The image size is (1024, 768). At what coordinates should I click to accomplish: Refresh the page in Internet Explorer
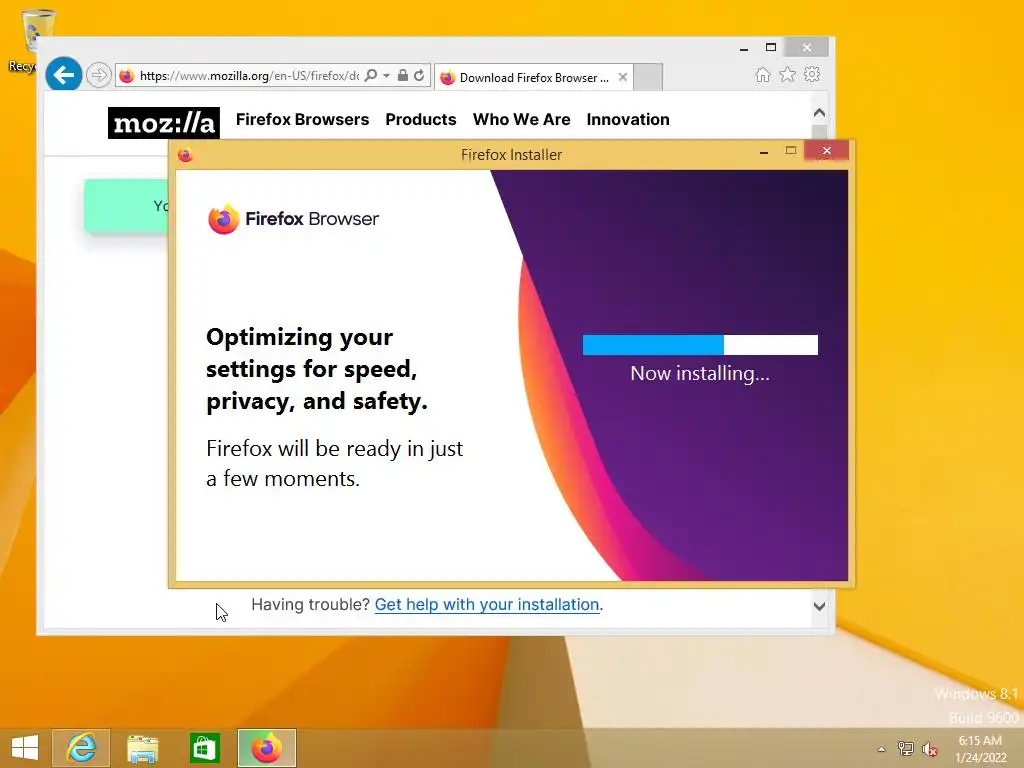(x=419, y=76)
